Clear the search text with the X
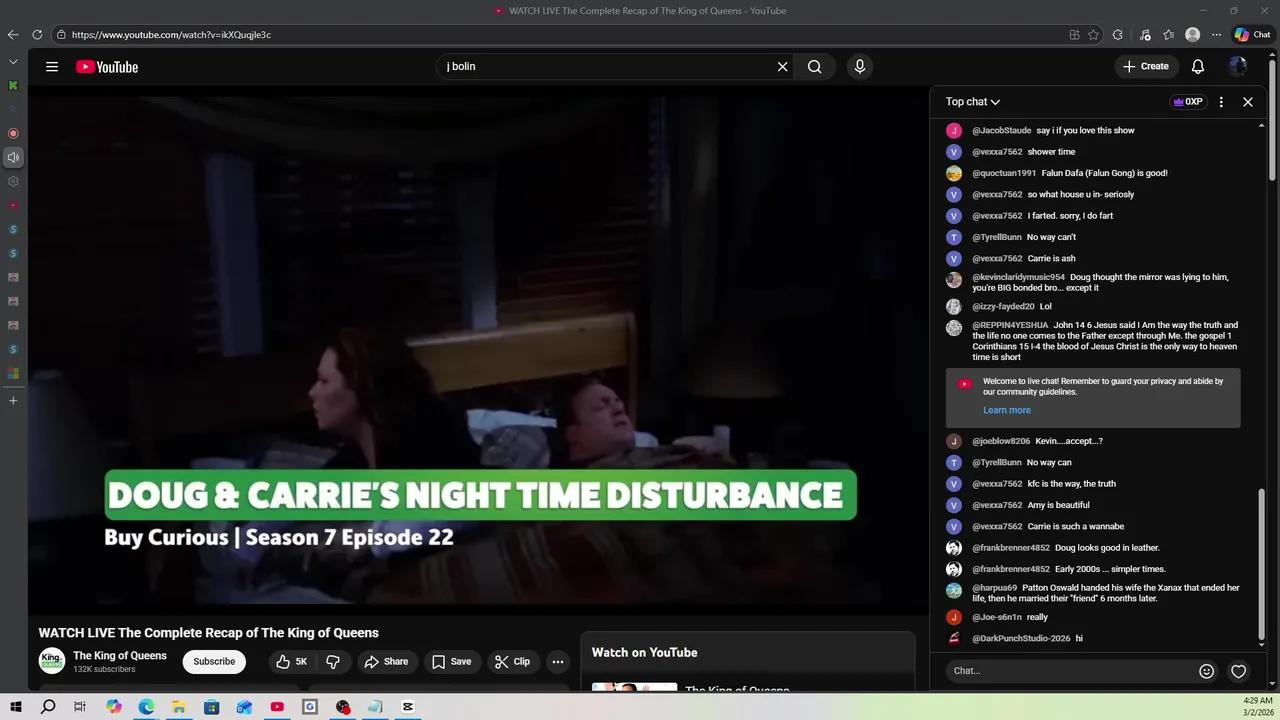The image size is (1280, 720). coord(782,67)
